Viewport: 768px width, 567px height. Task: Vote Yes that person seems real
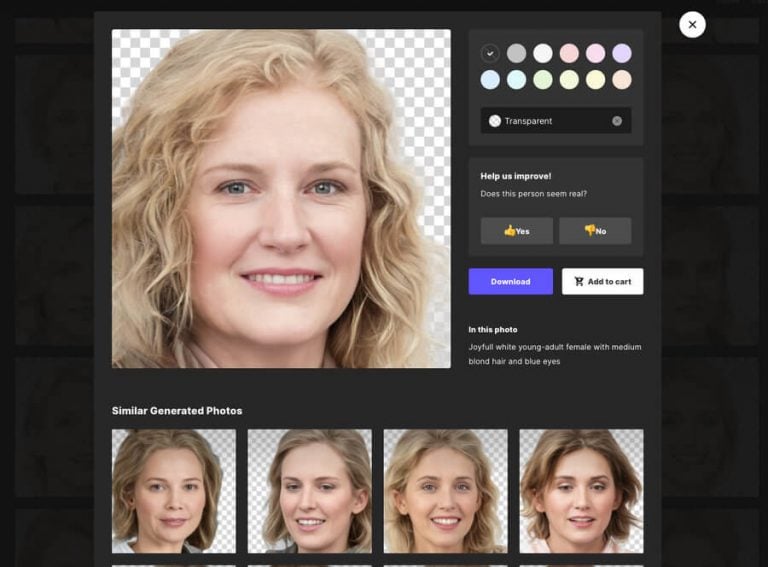(517, 231)
